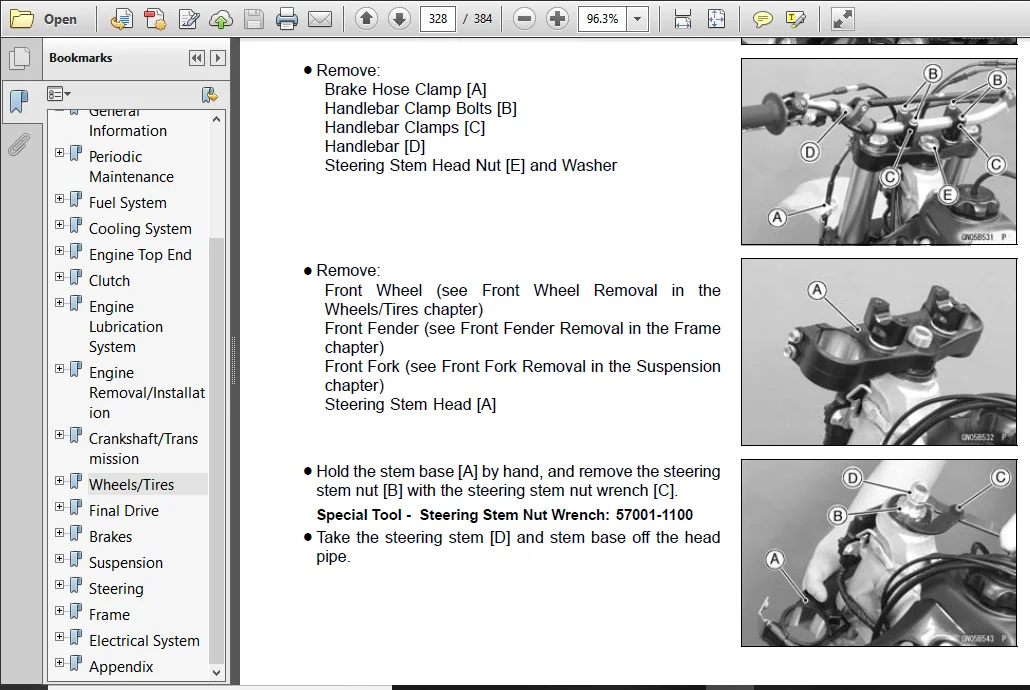Click the page number field showing 328

point(437,19)
